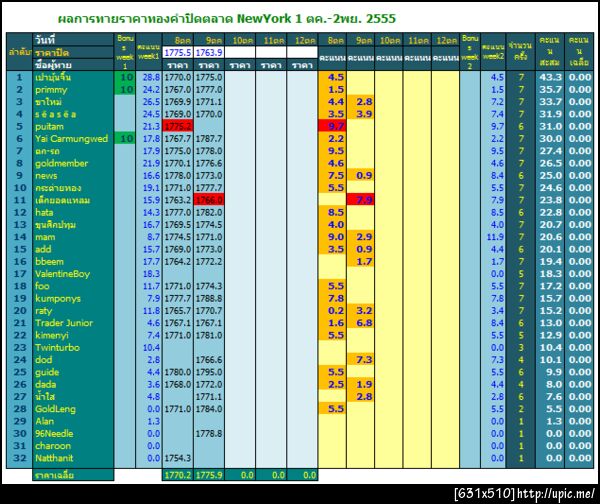Select the red cell 1775.2 in puitam's row
Image resolution: width=600 pixels, height=504 pixels.
pos(178,126)
